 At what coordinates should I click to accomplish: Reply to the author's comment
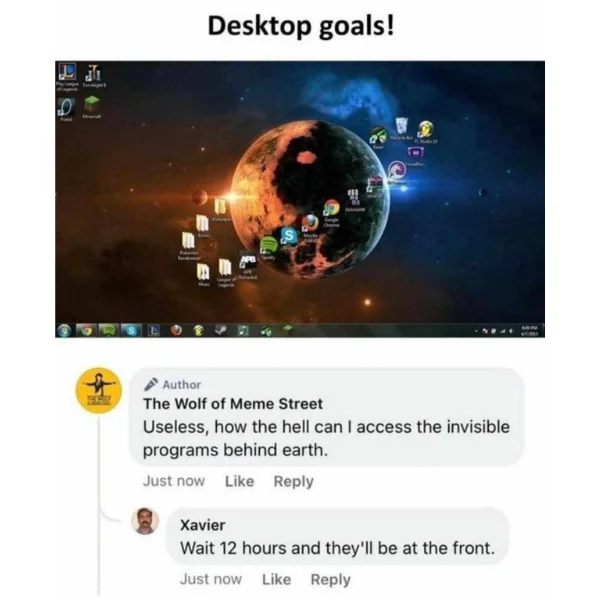click(x=293, y=481)
